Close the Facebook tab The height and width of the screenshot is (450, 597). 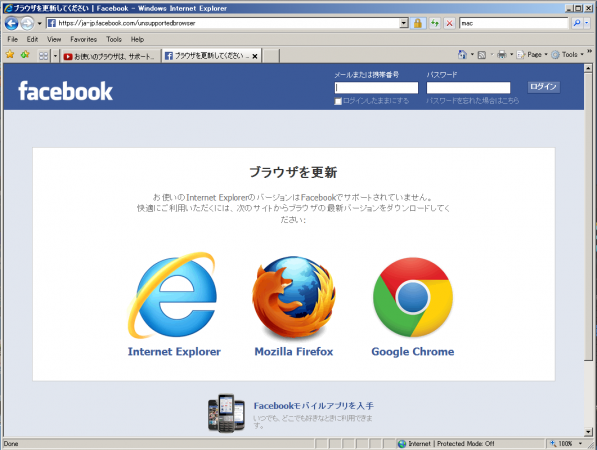[x=255, y=56]
